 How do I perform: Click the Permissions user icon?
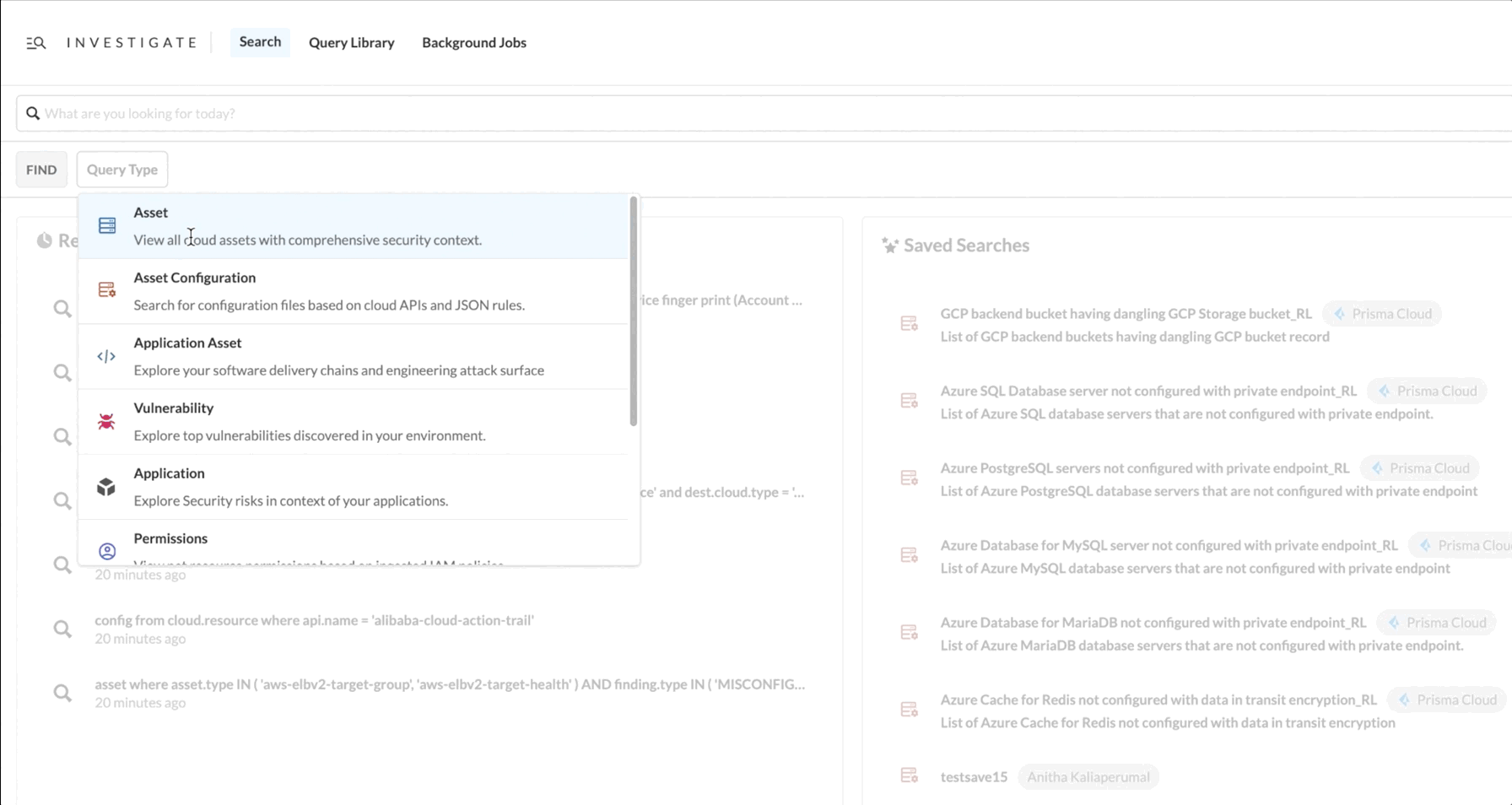[x=107, y=551]
